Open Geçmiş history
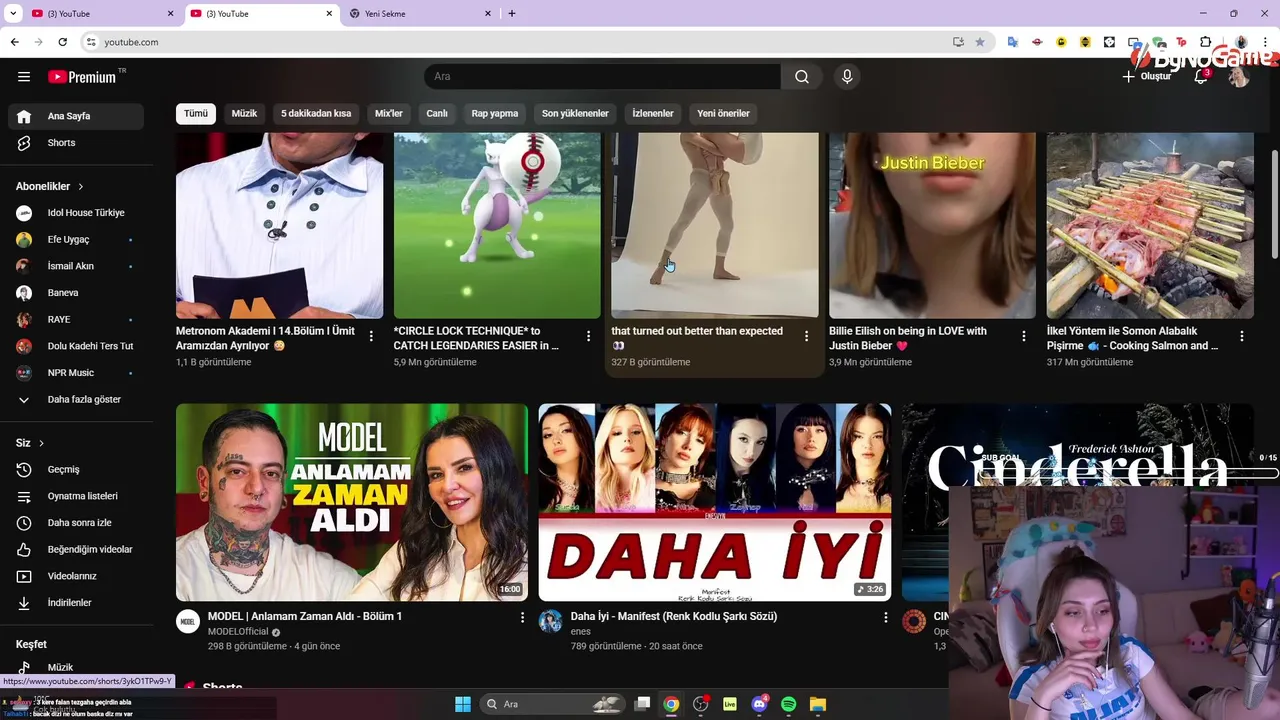This screenshot has height=720, width=1280. pyautogui.click(x=76, y=470)
